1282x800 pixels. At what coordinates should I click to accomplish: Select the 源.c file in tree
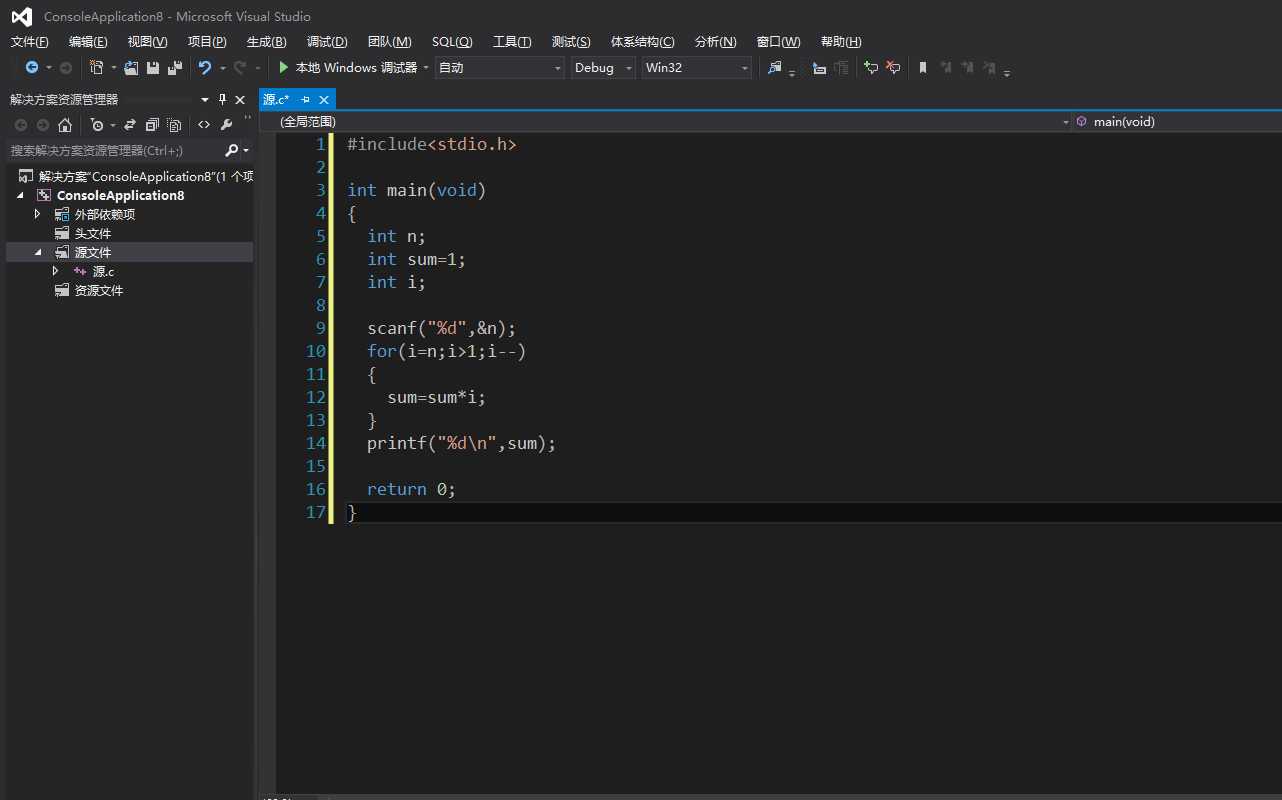[x=103, y=271]
